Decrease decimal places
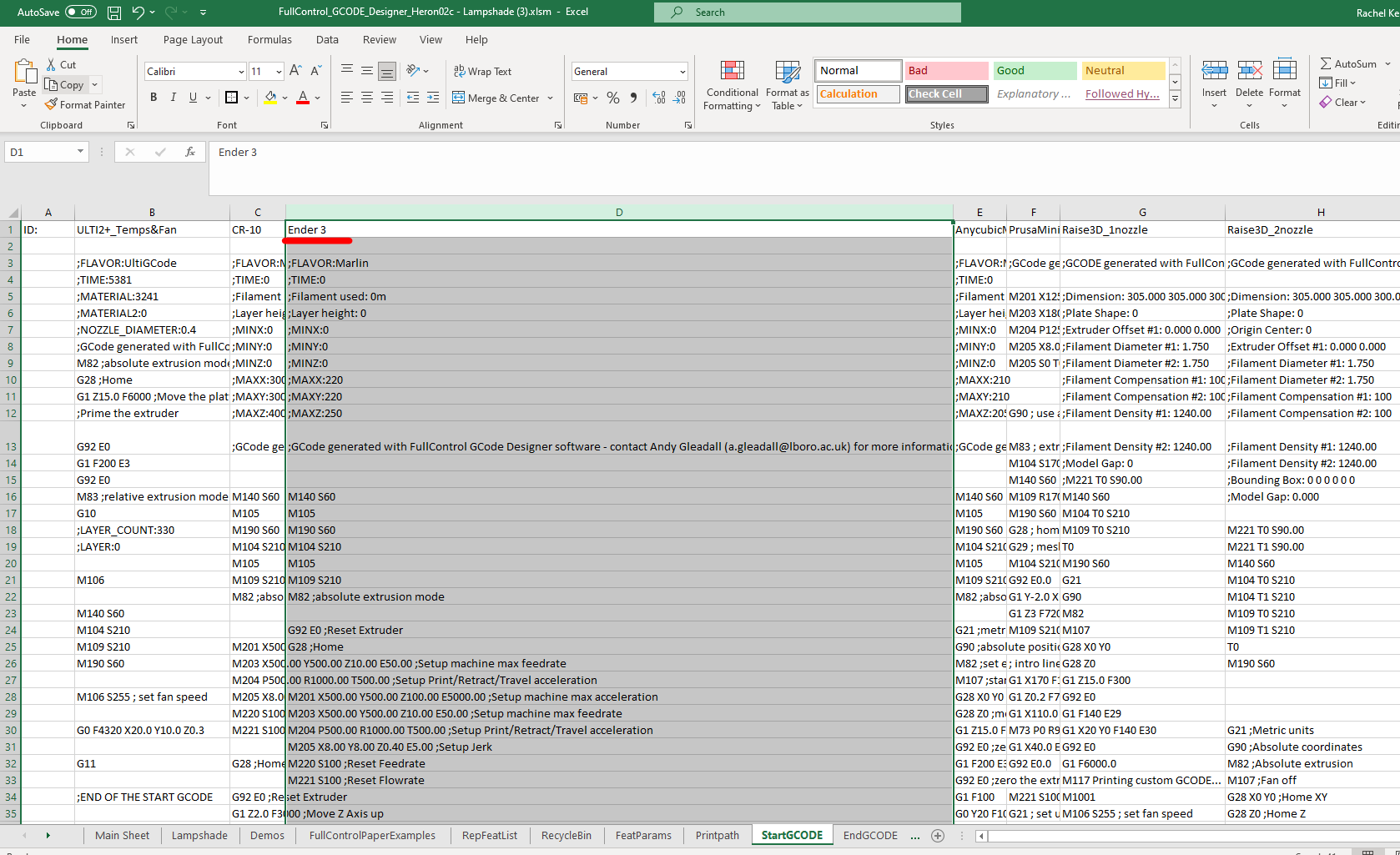 pos(680,98)
